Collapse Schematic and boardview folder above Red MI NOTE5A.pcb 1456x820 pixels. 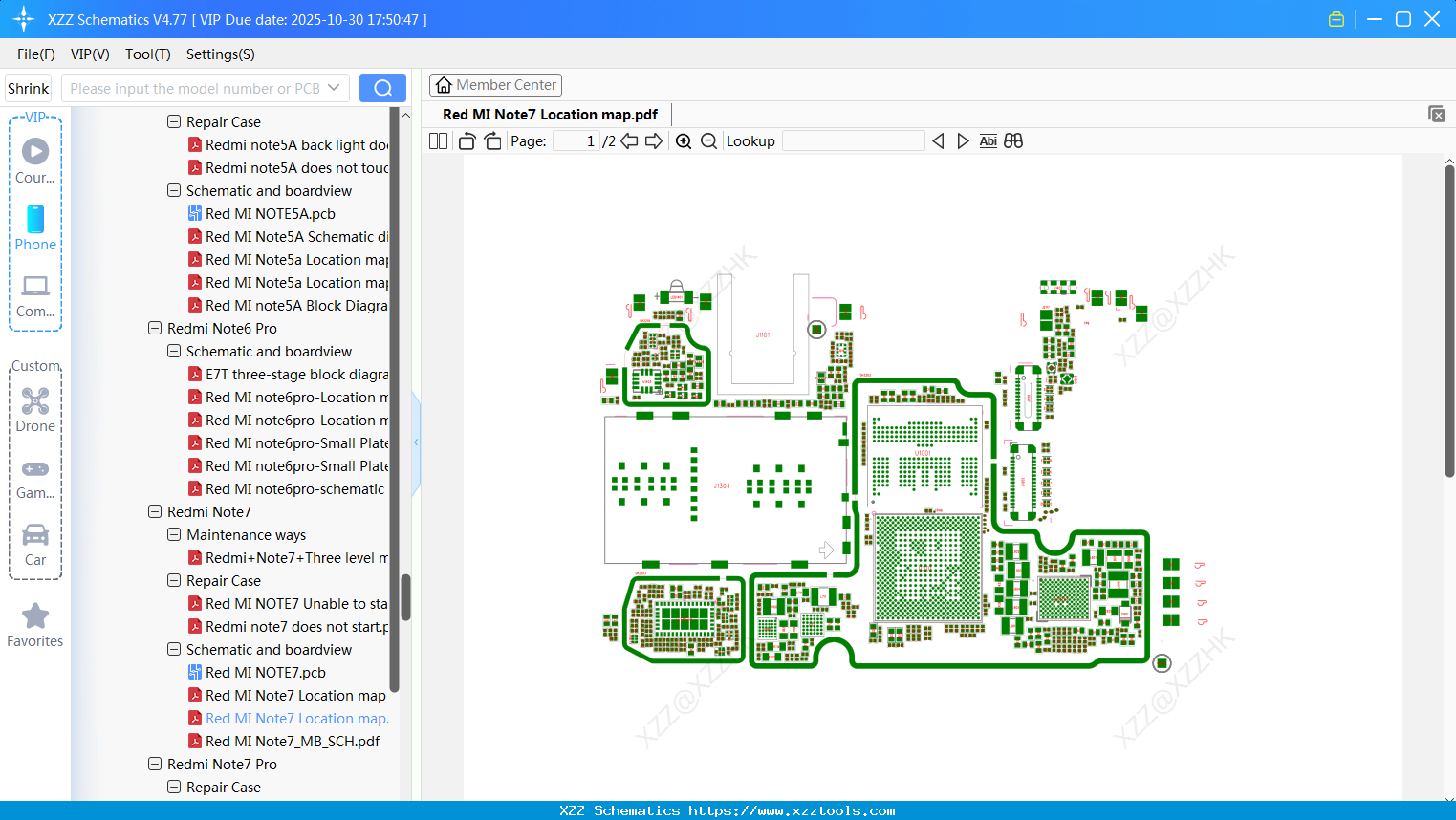coord(174,190)
